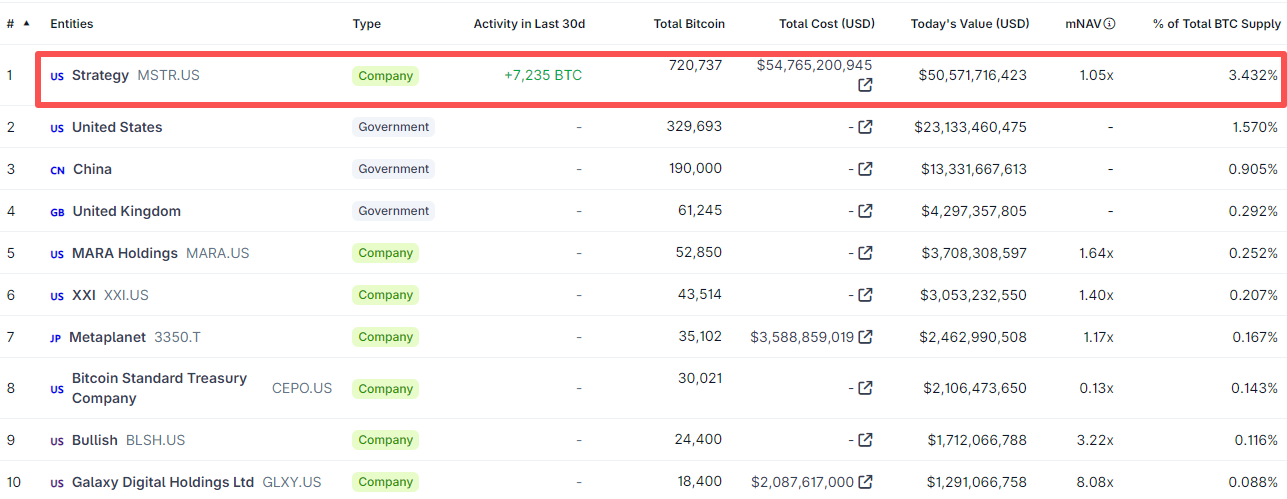
Task: Click the GLXY.US ticker symbol
Action: (x=292, y=482)
